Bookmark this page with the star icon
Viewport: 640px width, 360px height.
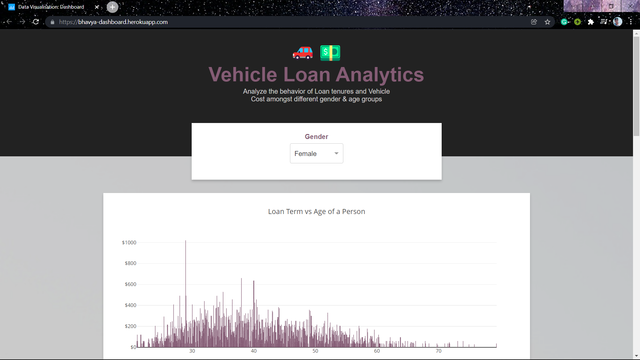click(x=547, y=22)
